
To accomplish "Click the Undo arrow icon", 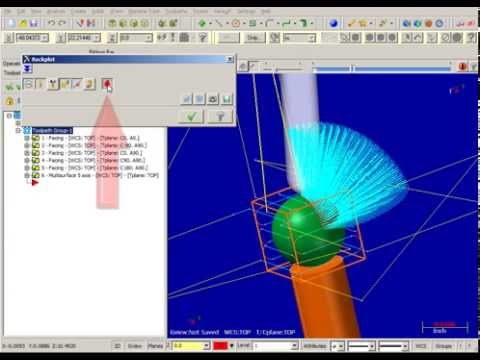I will tap(51, 23).
